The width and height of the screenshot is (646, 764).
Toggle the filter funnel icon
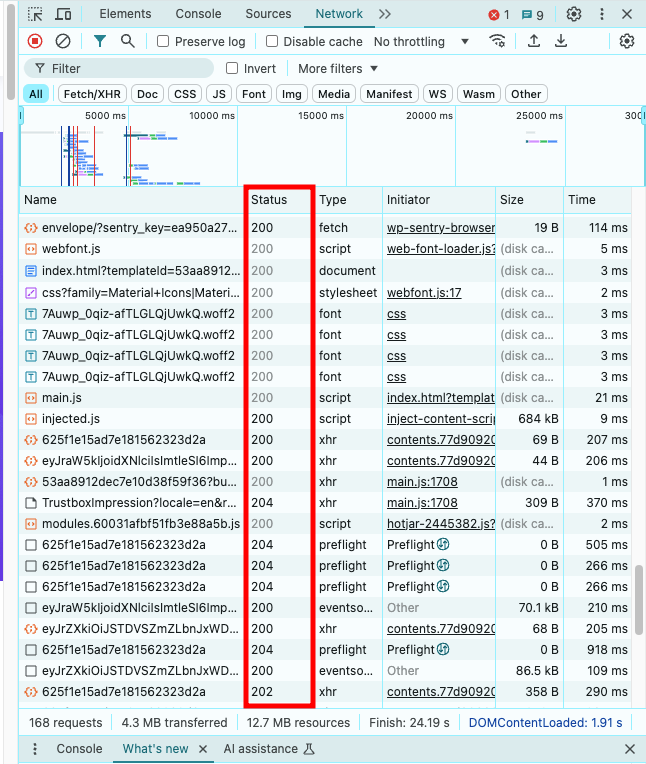[100, 41]
